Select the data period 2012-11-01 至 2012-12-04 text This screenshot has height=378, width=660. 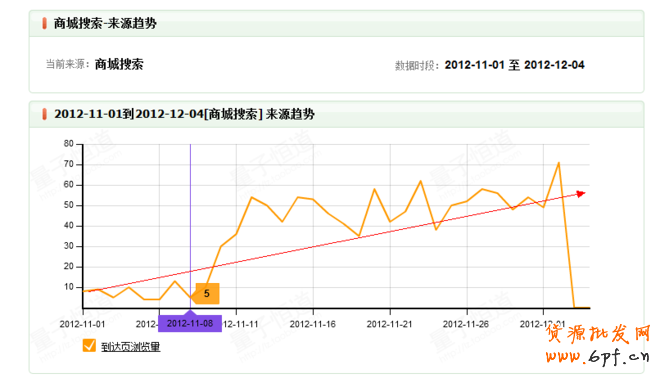click(514, 65)
